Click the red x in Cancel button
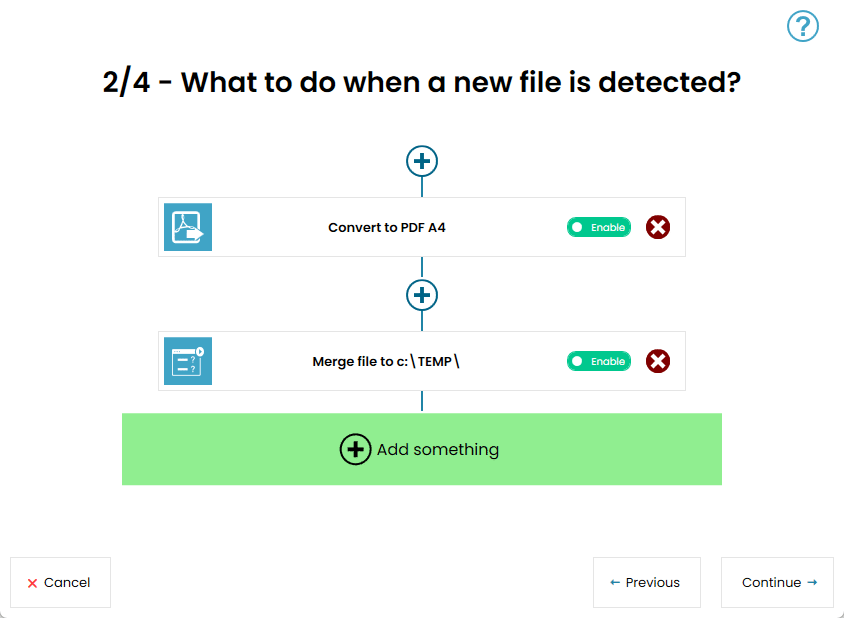The height and width of the screenshot is (618, 844). 32,583
